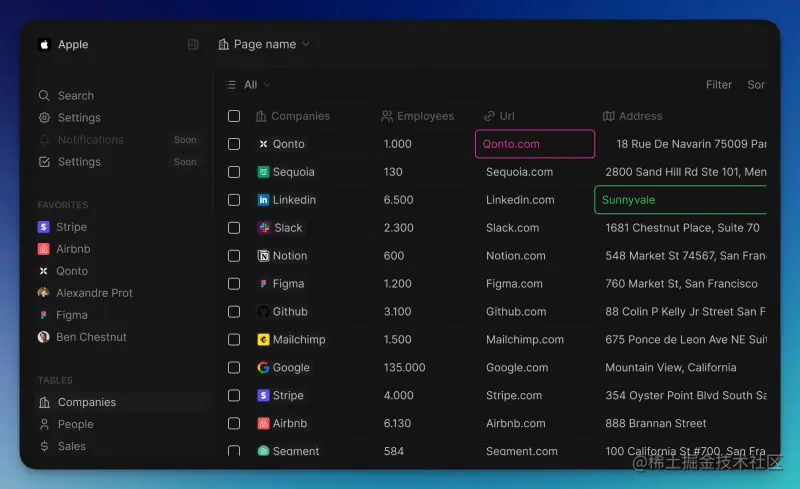
Task: Click the building icon beside Page name
Action: pyautogui.click(x=223, y=44)
